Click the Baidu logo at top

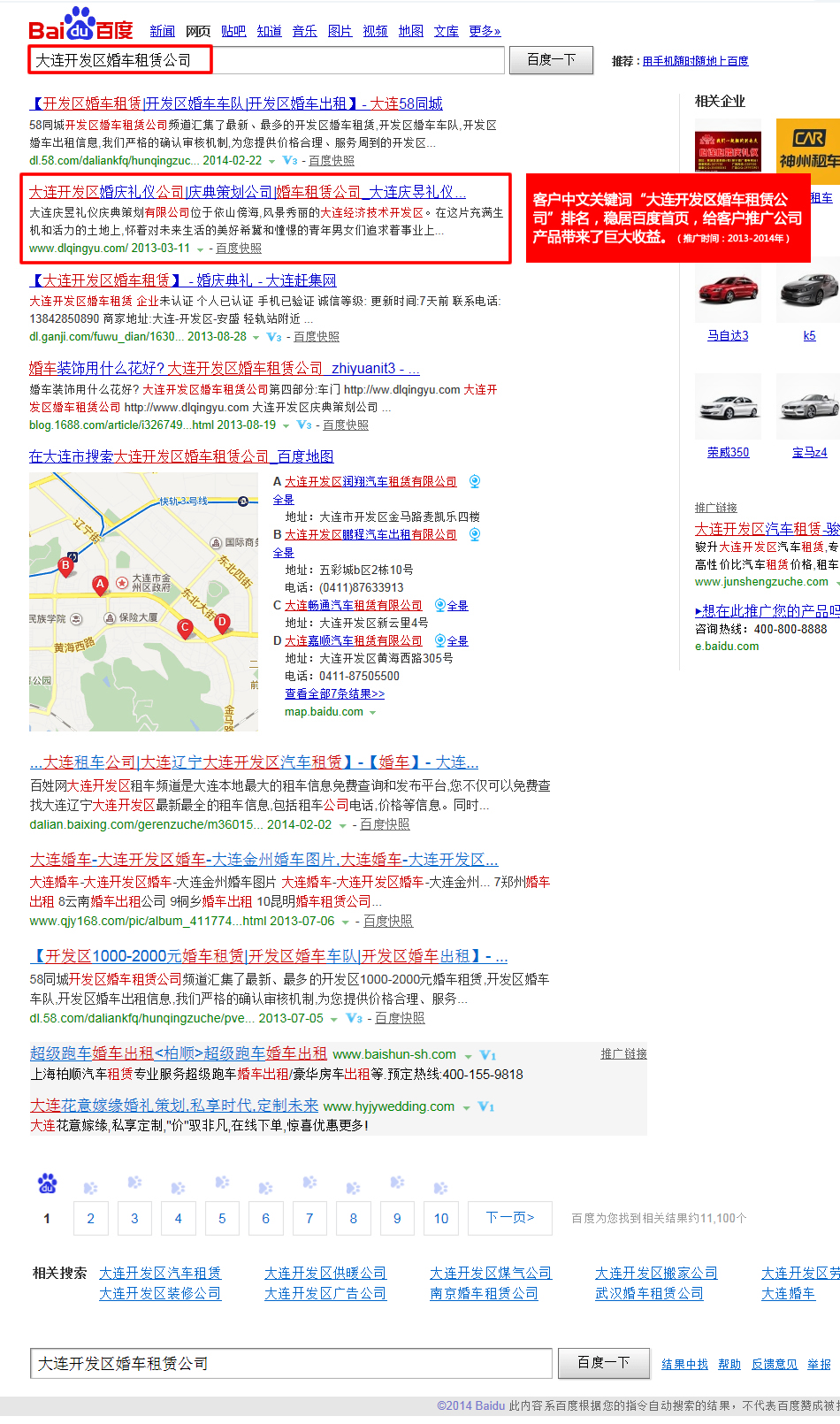point(80,25)
